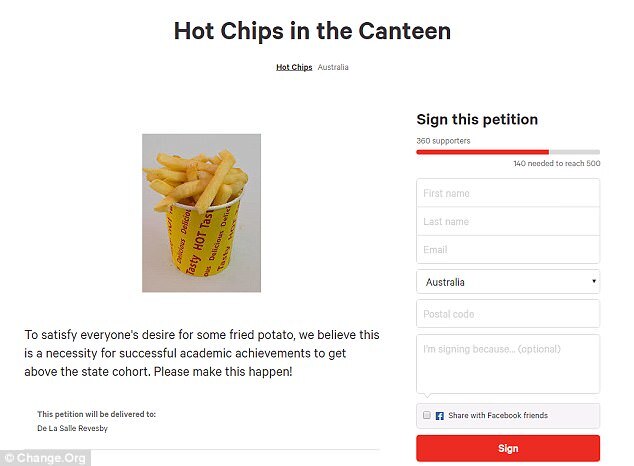Click the Australia location text under title
The height and width of the screenshot is (466, 634).
tap(333, 67)
